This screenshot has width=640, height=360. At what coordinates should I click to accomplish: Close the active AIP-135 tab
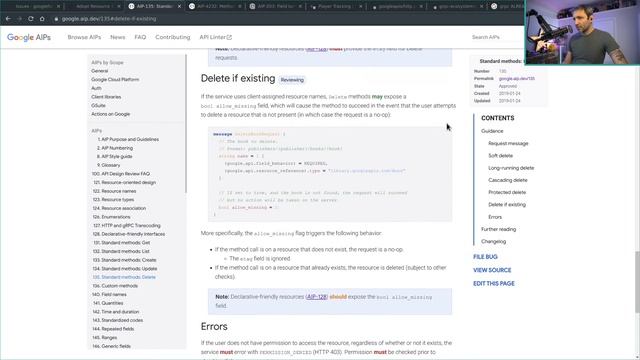[179, 7]
